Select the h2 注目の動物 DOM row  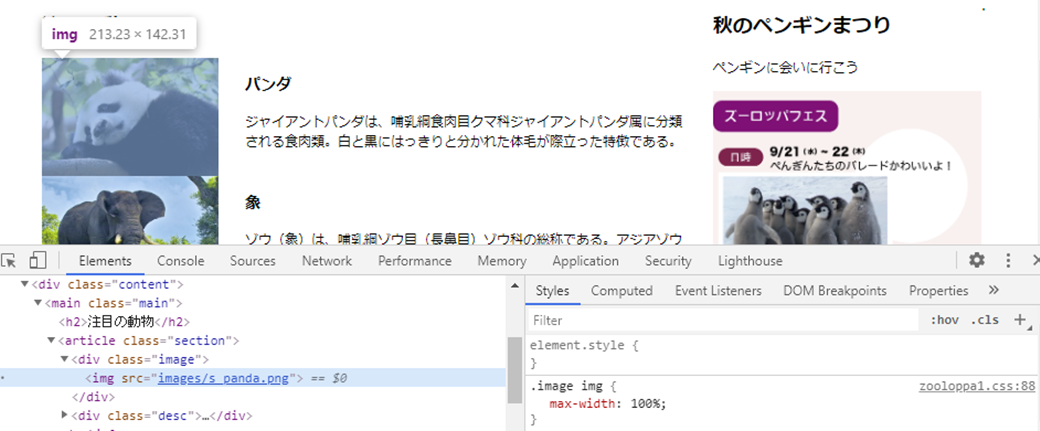[125, 322]
